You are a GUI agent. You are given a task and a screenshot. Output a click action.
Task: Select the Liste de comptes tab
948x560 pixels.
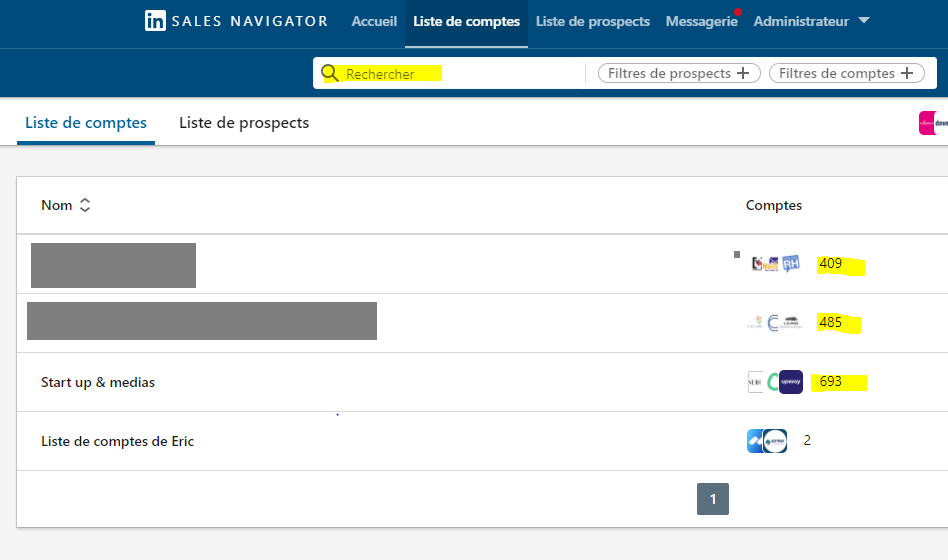pos(86,123)
